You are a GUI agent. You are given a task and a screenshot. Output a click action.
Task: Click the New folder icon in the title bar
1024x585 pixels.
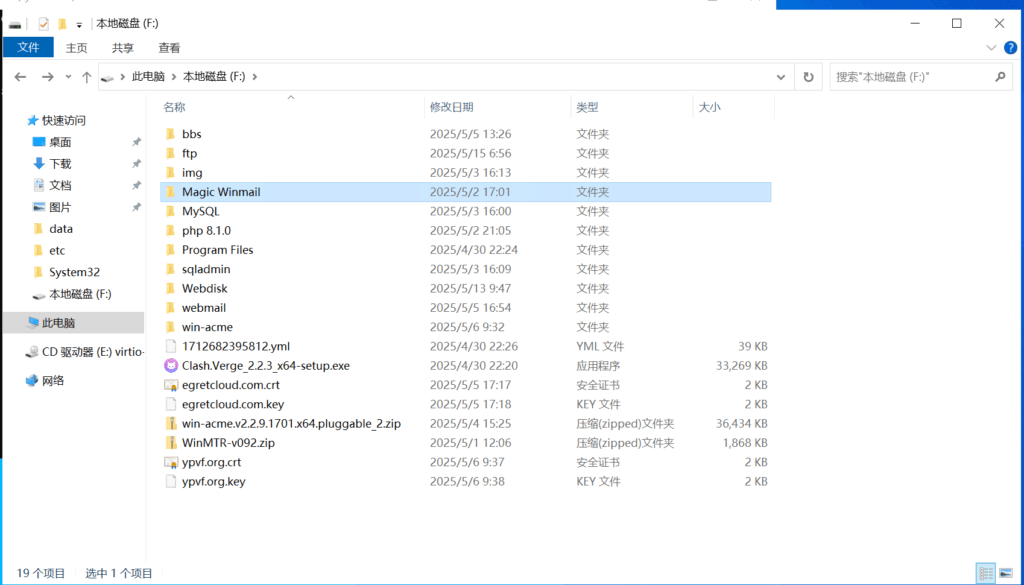click(x=62, y=24)
